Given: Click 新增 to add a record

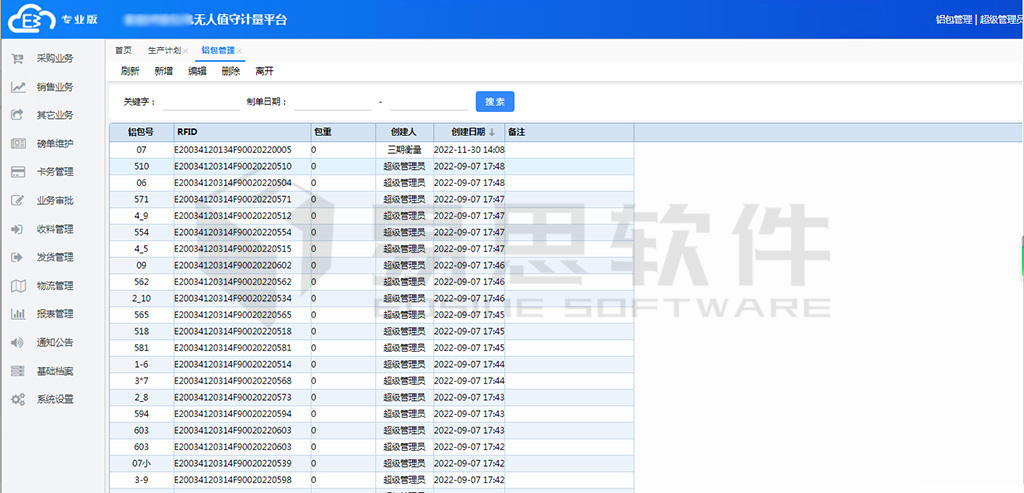Looking at the screenshot, I should click(x=164, y=71).
